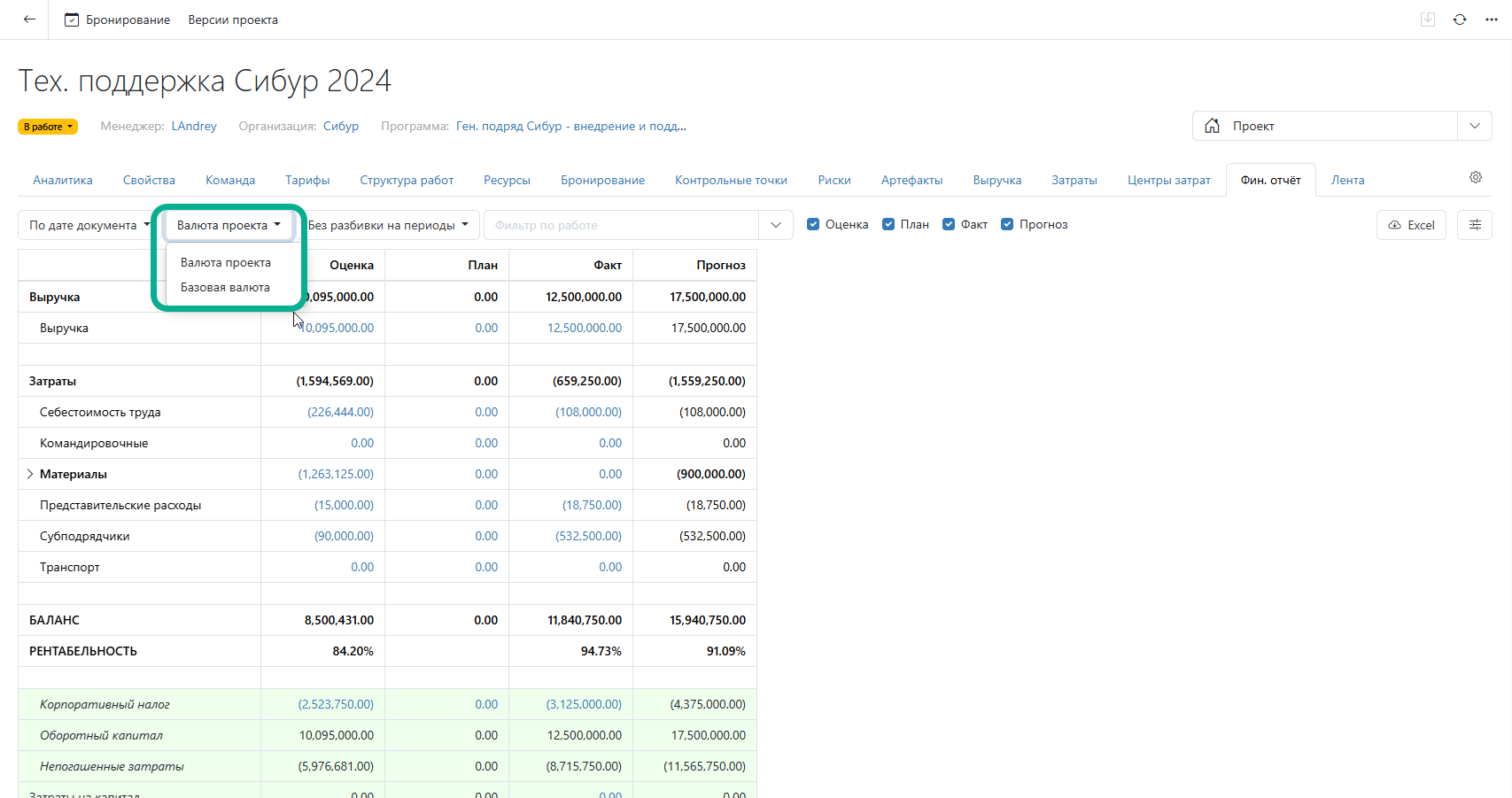This screenshot has width=1512, height=798.
Task: Open the Выручка tab
Action: pos(997,180)
